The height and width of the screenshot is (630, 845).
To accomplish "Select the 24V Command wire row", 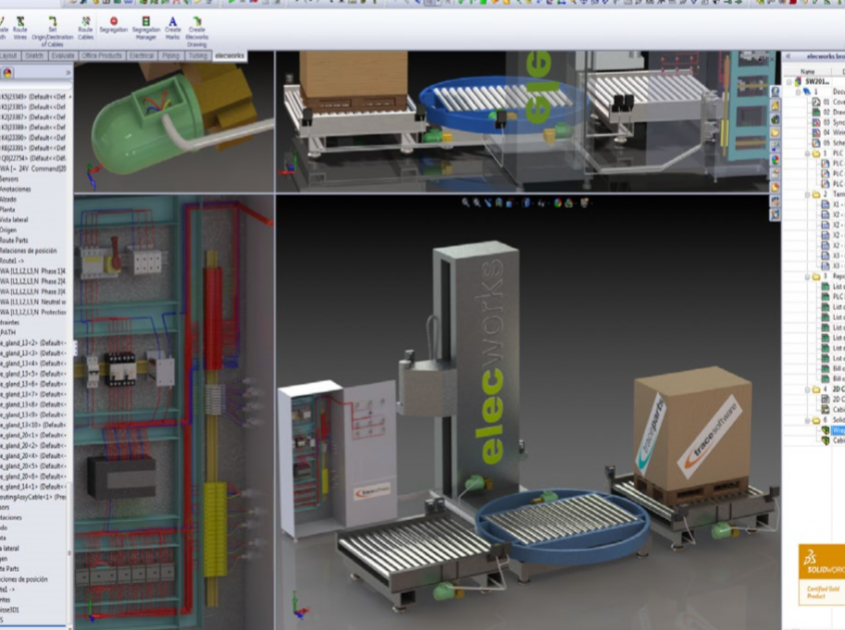I will click(33, 169).
